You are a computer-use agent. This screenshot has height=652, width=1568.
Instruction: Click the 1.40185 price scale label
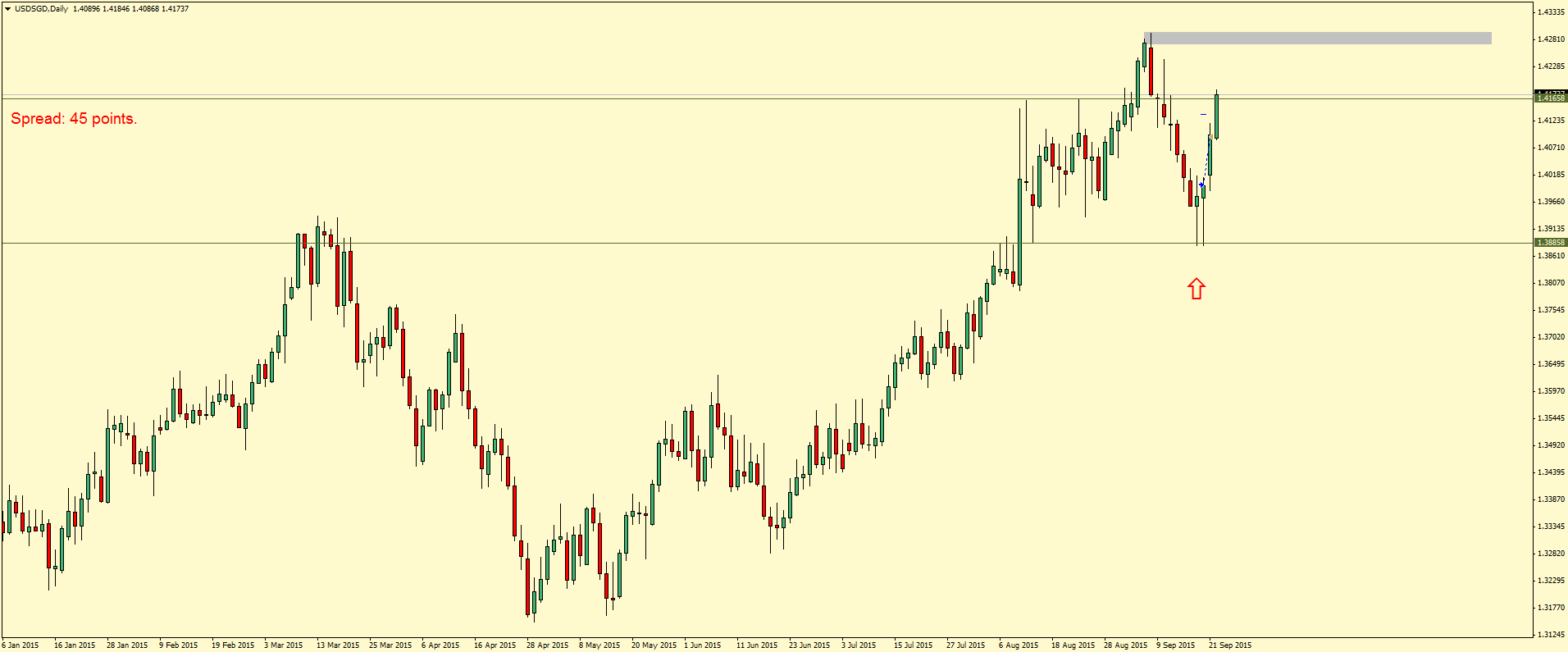(1552, 175)
